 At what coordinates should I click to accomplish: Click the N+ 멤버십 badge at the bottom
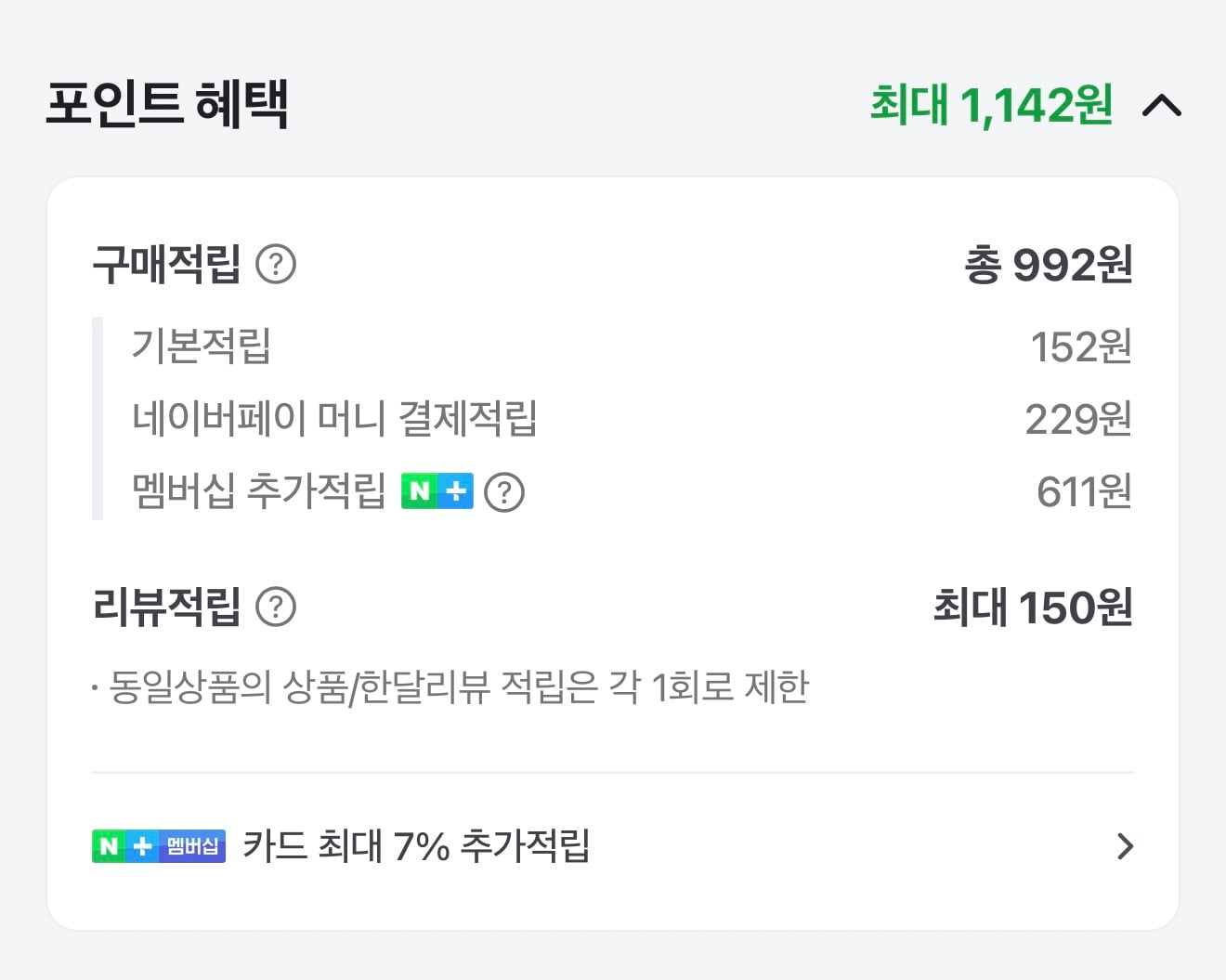(x=157, y=845)
